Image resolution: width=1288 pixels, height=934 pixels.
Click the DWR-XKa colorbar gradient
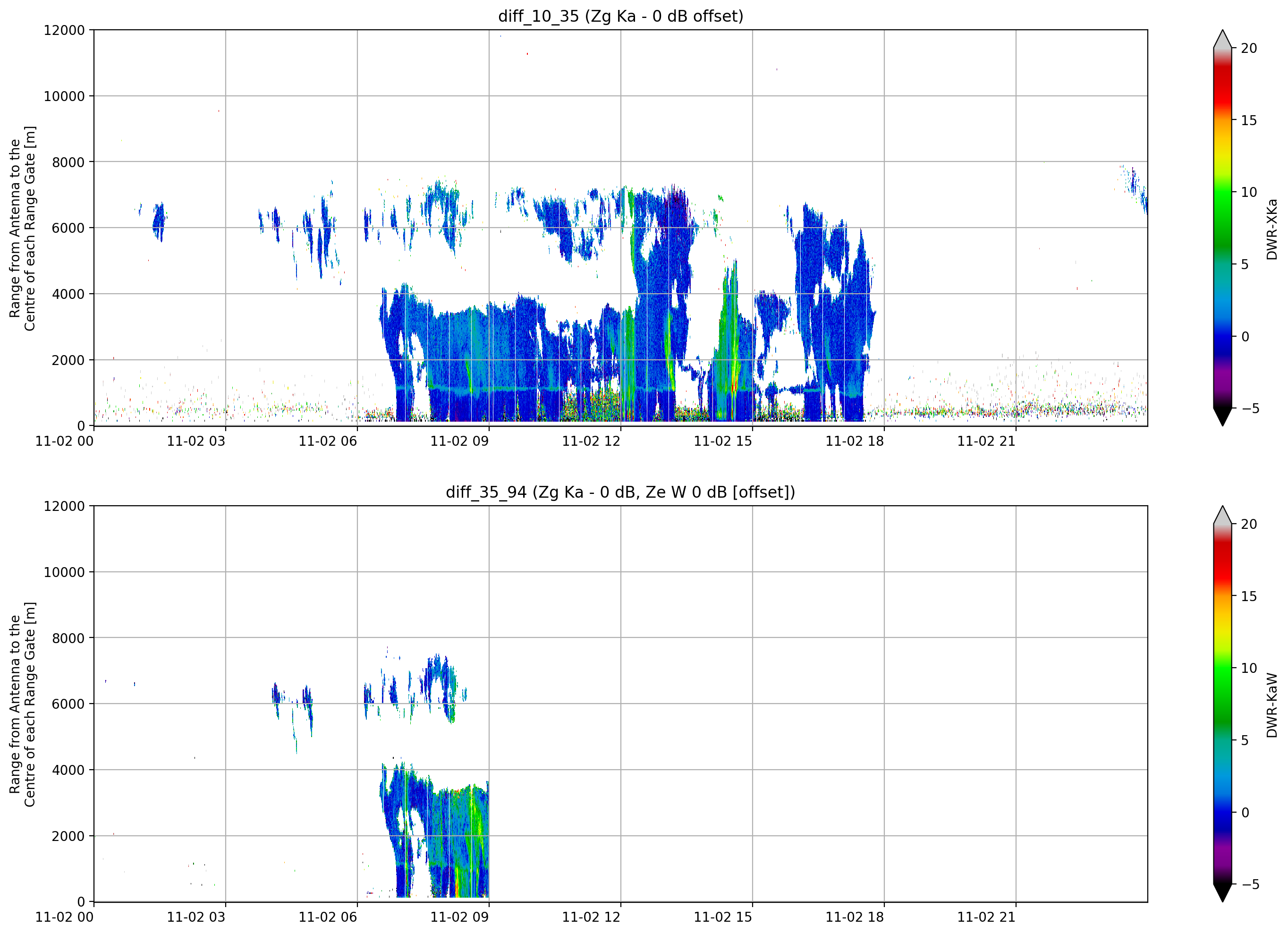pos(1223,228)
